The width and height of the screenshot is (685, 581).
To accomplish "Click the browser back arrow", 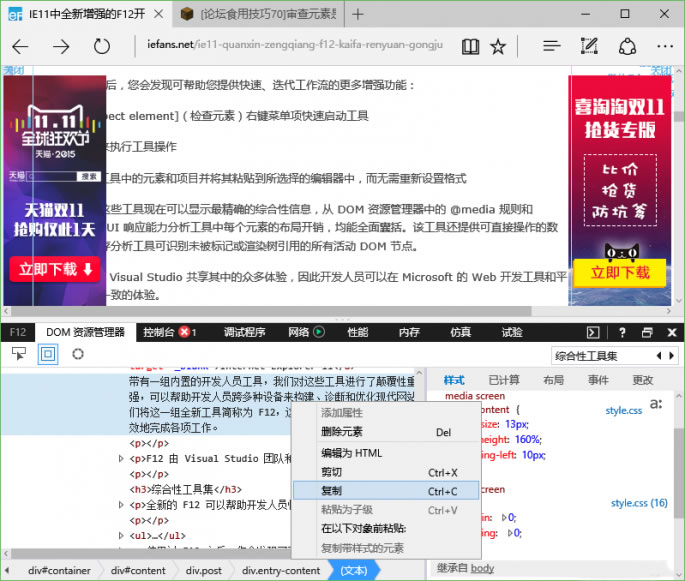I will click(x=20, y=47).
